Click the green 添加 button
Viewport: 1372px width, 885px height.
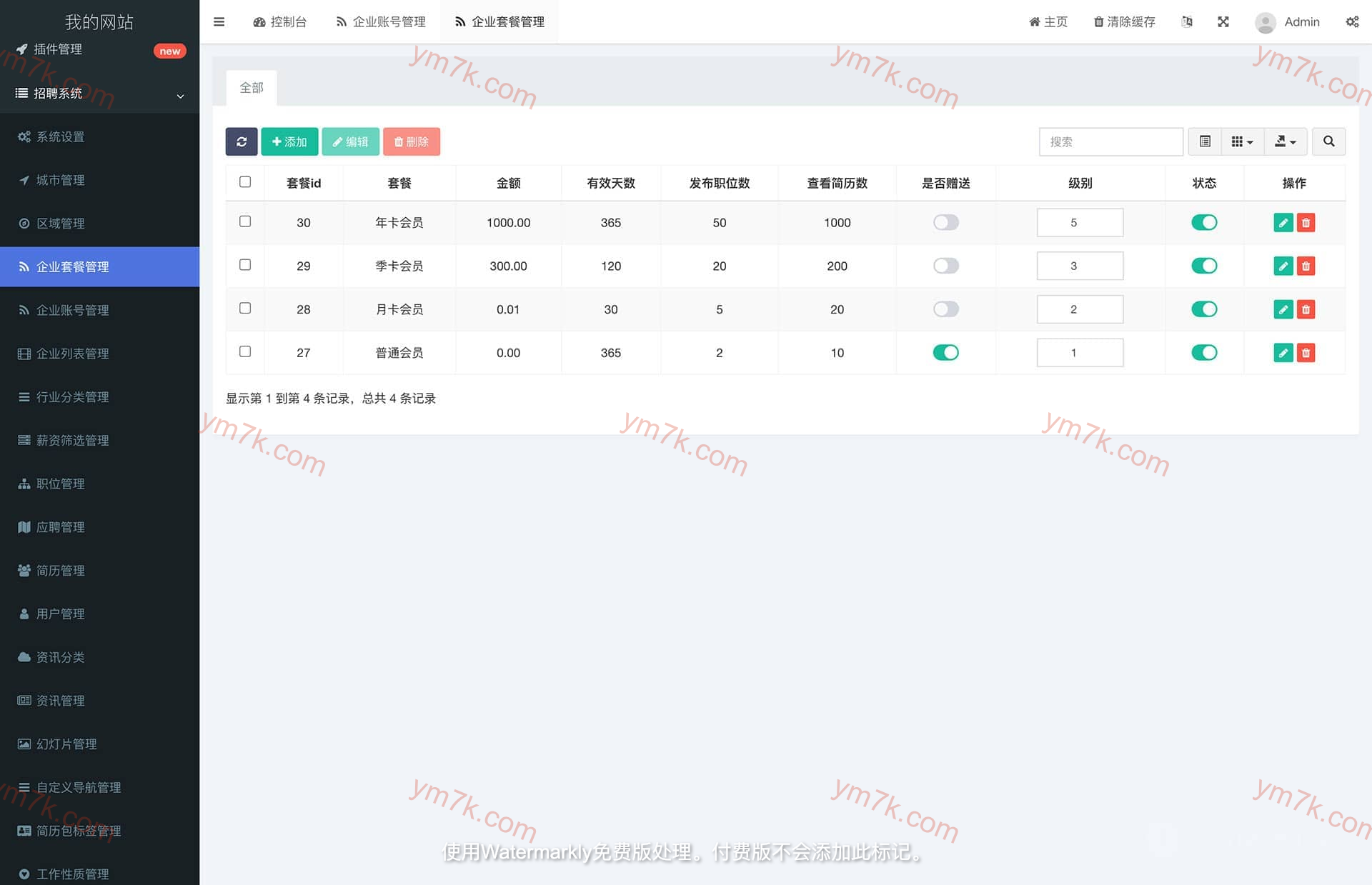coord(289,141)
